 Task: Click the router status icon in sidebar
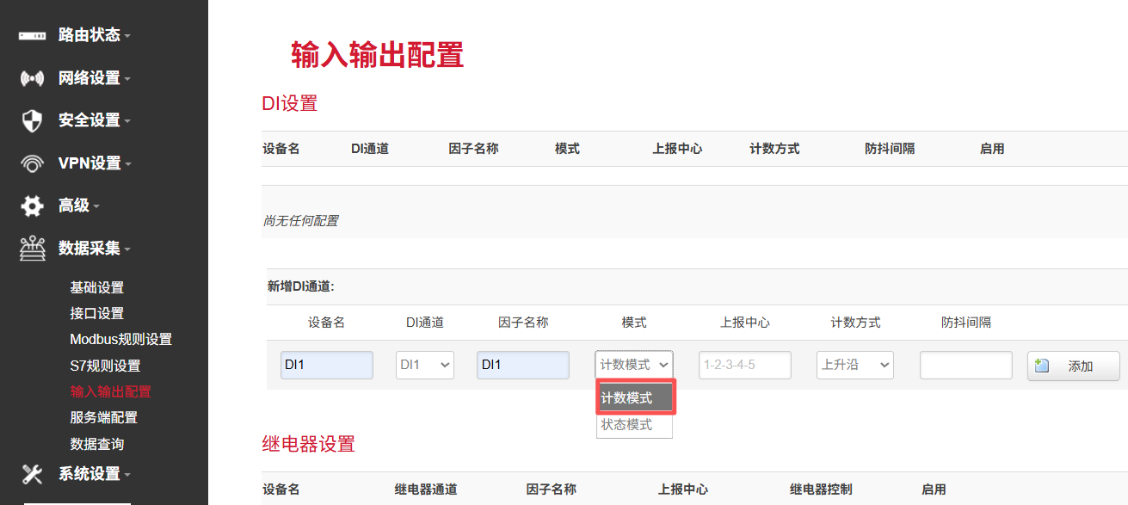[32, 35]
